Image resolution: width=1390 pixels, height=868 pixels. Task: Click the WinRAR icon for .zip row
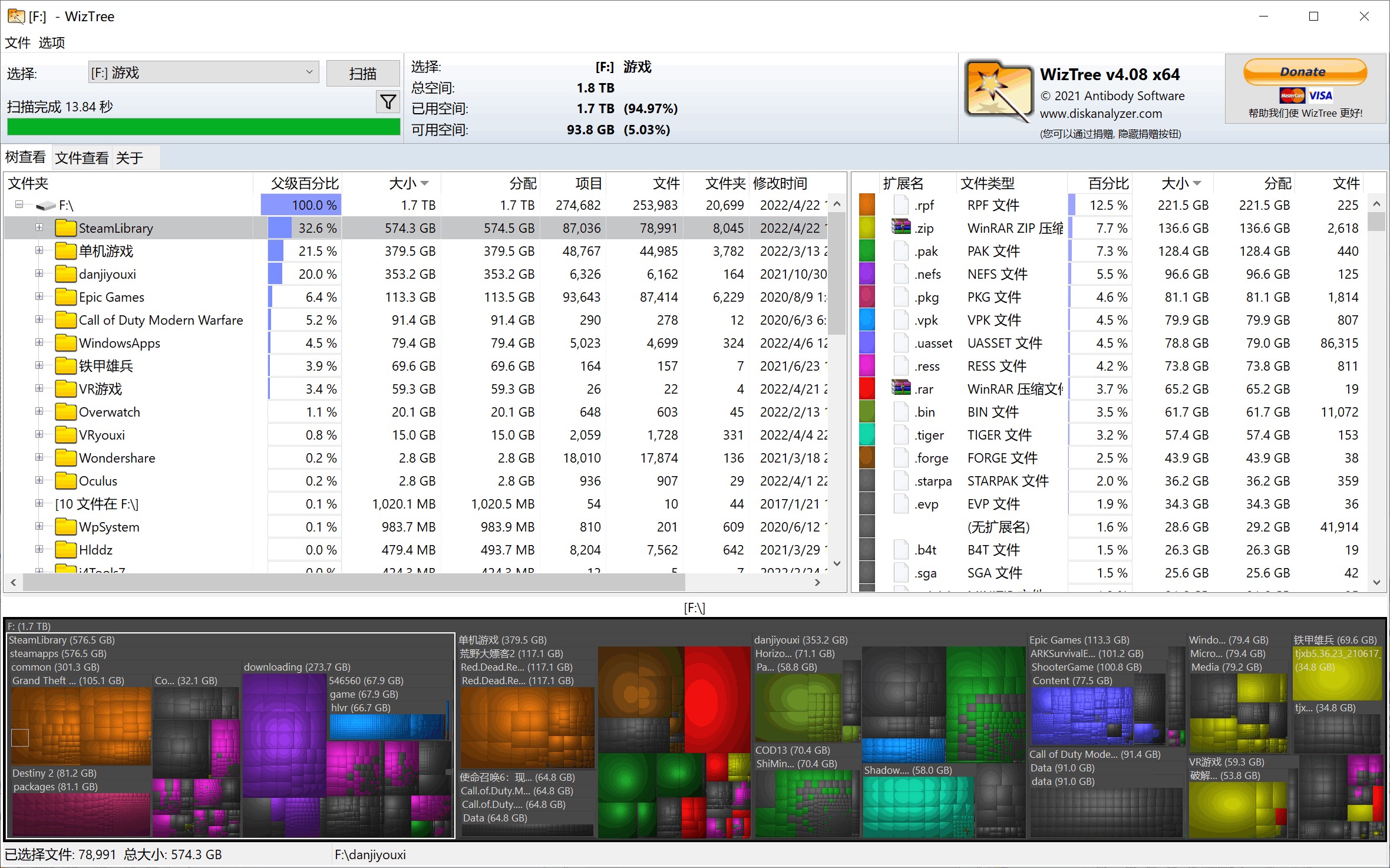coord(901,227)
